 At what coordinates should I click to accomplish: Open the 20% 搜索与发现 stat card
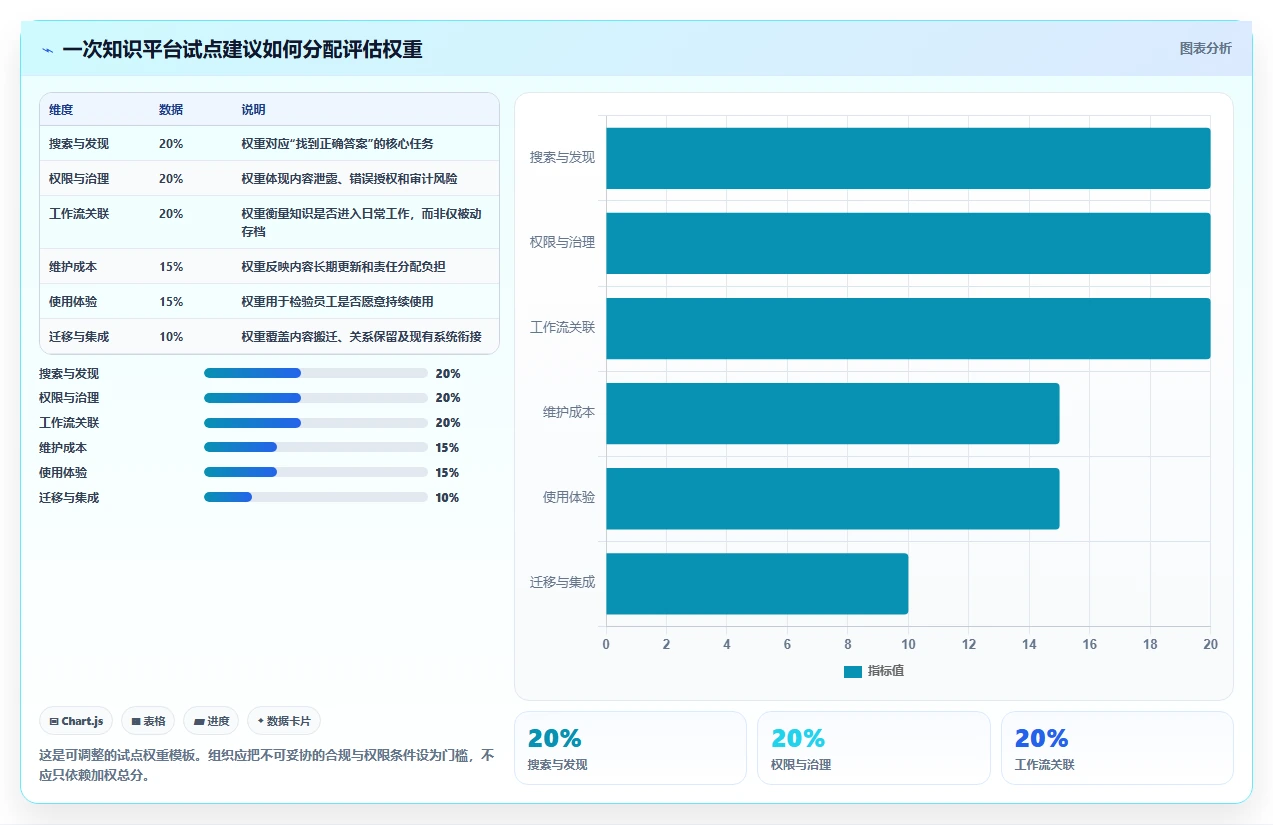pos(630,748)
